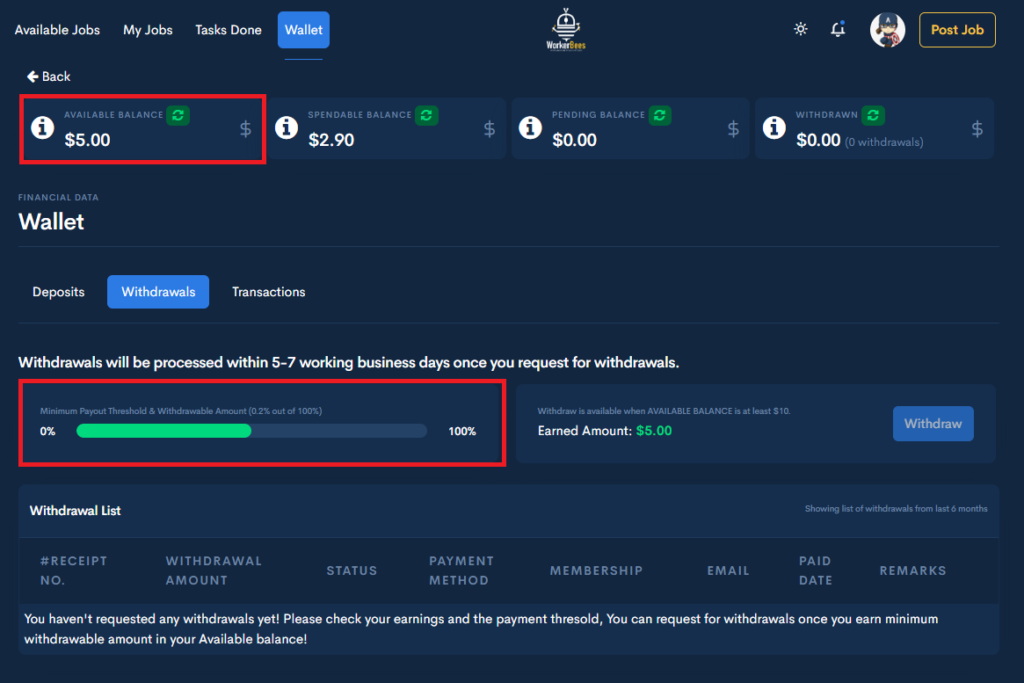Viewport: 1024px width, 683px height.
Task: Open the Withdrawn info tooltip
Action: (773, 128)
